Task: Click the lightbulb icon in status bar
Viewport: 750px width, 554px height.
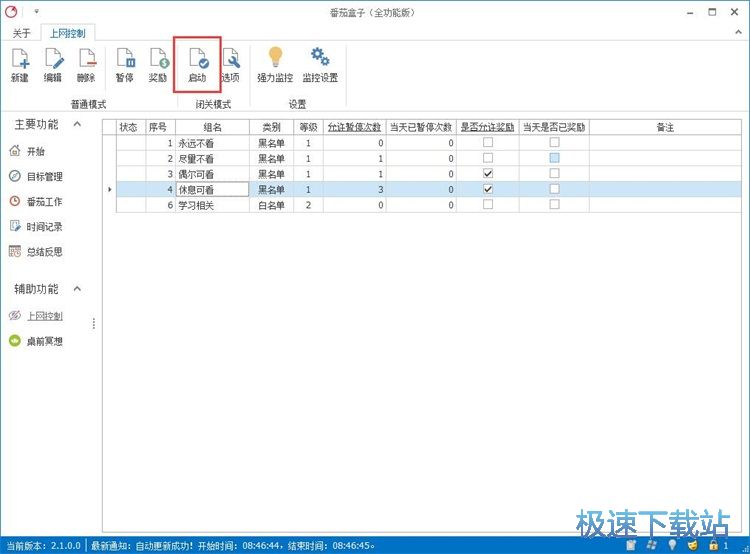Action: 673,545
